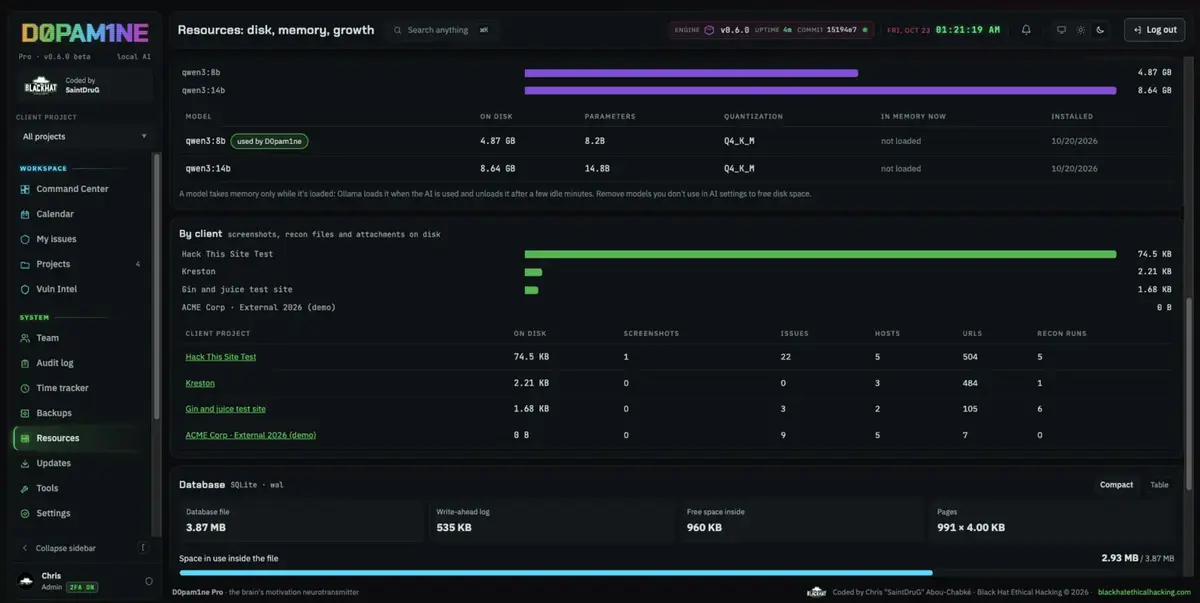1200x603 pixels.
Task: Click the Q4_K_M value in qwen3:8b row
Action: pyautogui.click(x=739, y=141)
